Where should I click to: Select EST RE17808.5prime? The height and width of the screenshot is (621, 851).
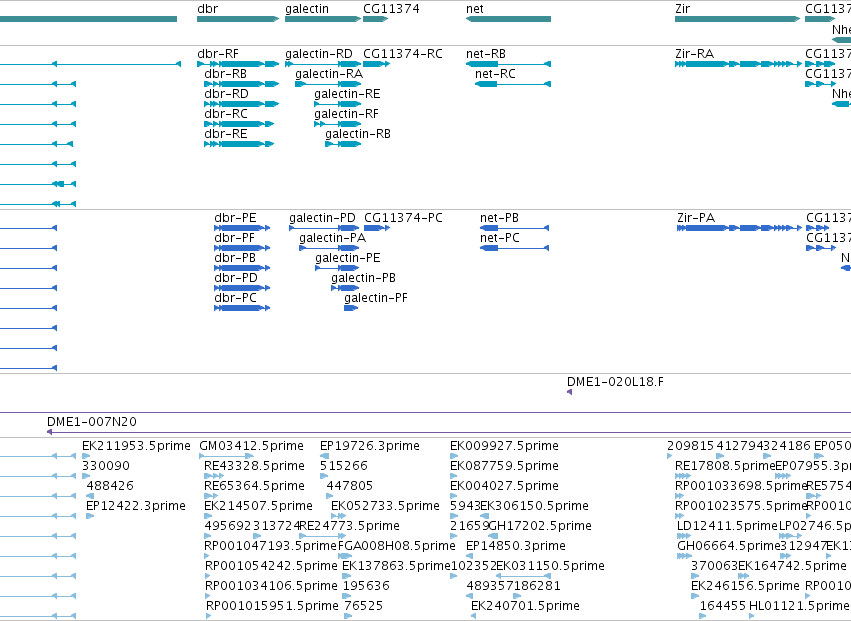pyautogui.click(x=683, y=476)
